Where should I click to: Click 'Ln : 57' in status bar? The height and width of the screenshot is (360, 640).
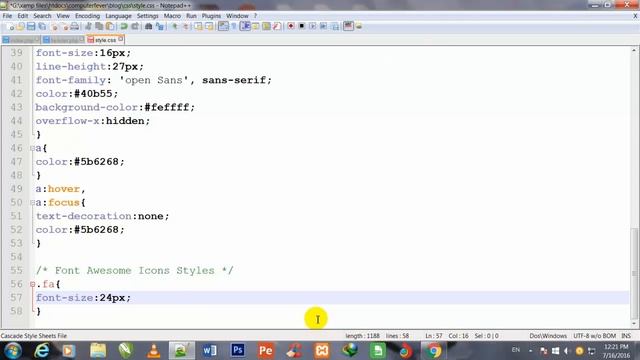tap(433, 336)
